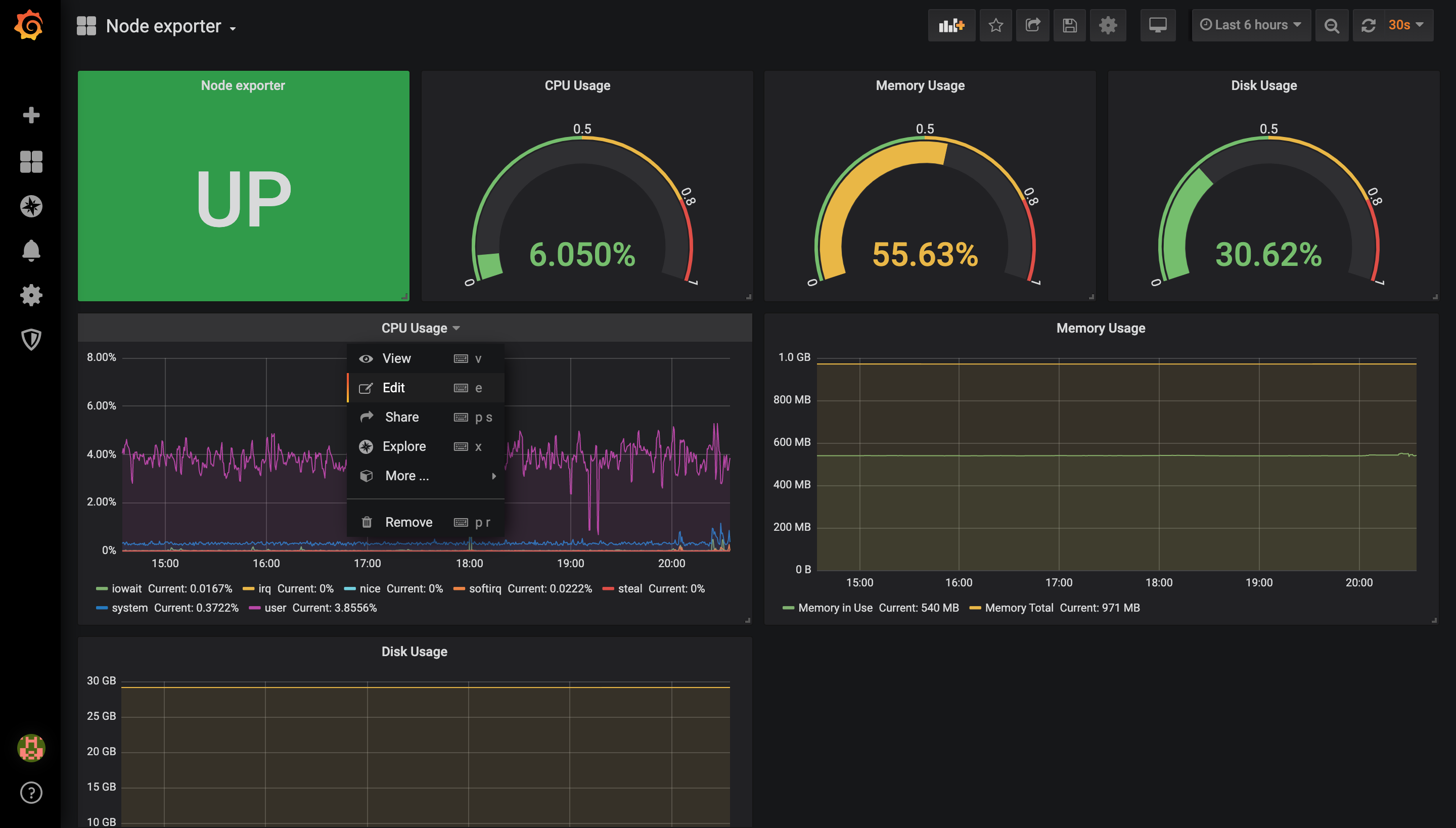Click the 6.050% CPU gauge value
The image size is (1456, 828).
pyautogui.click(x=582, y=254)
